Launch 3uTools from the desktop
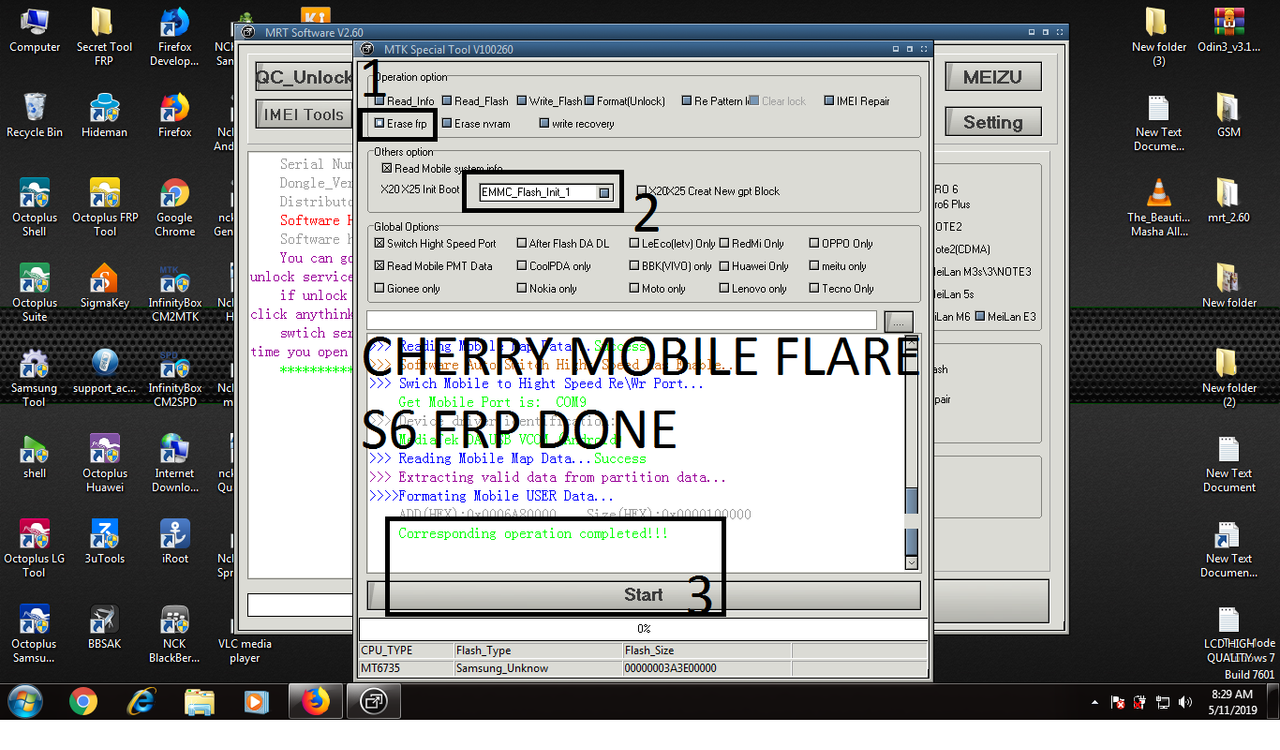 104,541
